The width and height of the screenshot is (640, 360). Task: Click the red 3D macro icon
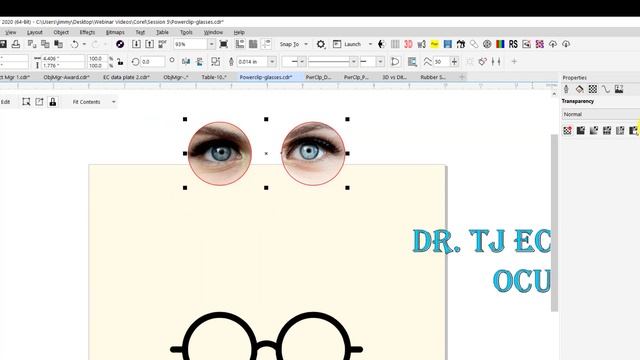(x=408, y=44)
